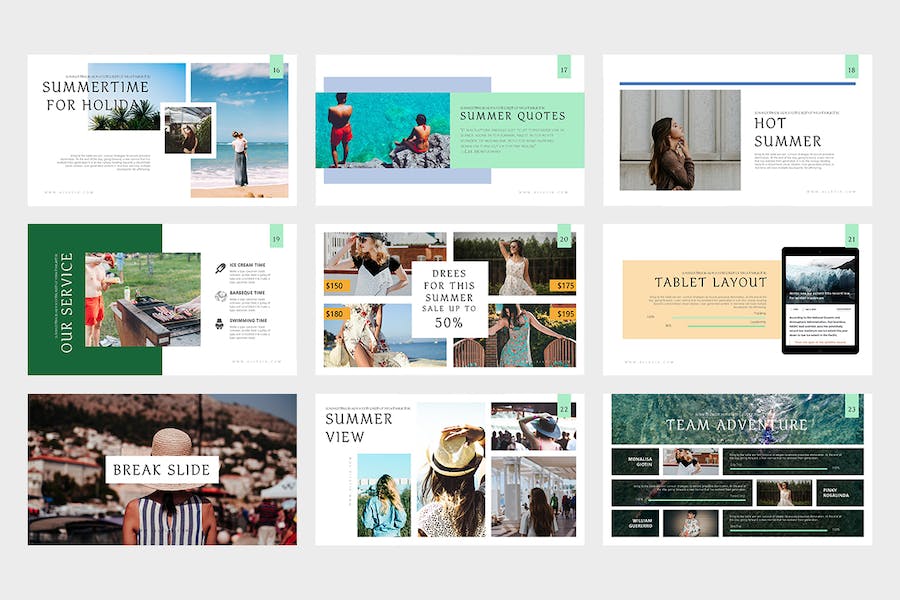This screenshot has width=900, height=600.
Task: Click the green page tag numbered 21
Action: click(x=852, y=235)
